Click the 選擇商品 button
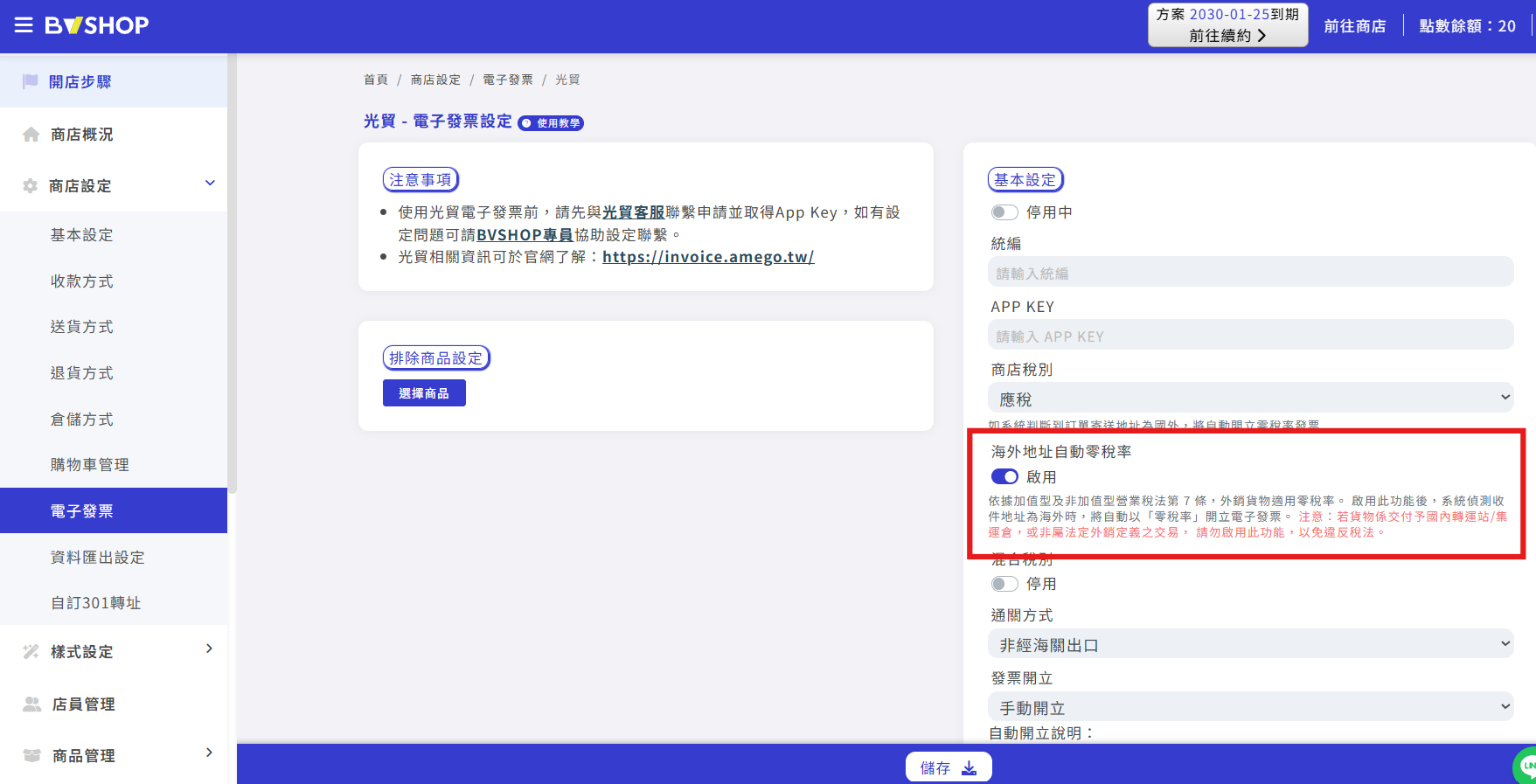1536x784 pixels. [424, 393]
